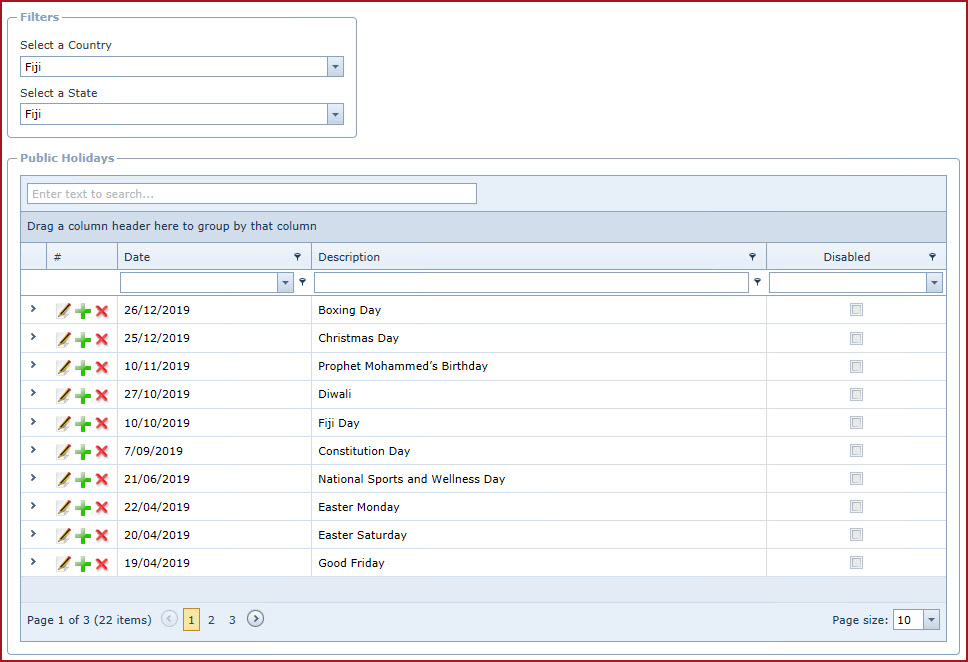Viewport: 968px width, 662px height.
Task: Open the Disabled filter row dropdown
Action: [934, 283]
